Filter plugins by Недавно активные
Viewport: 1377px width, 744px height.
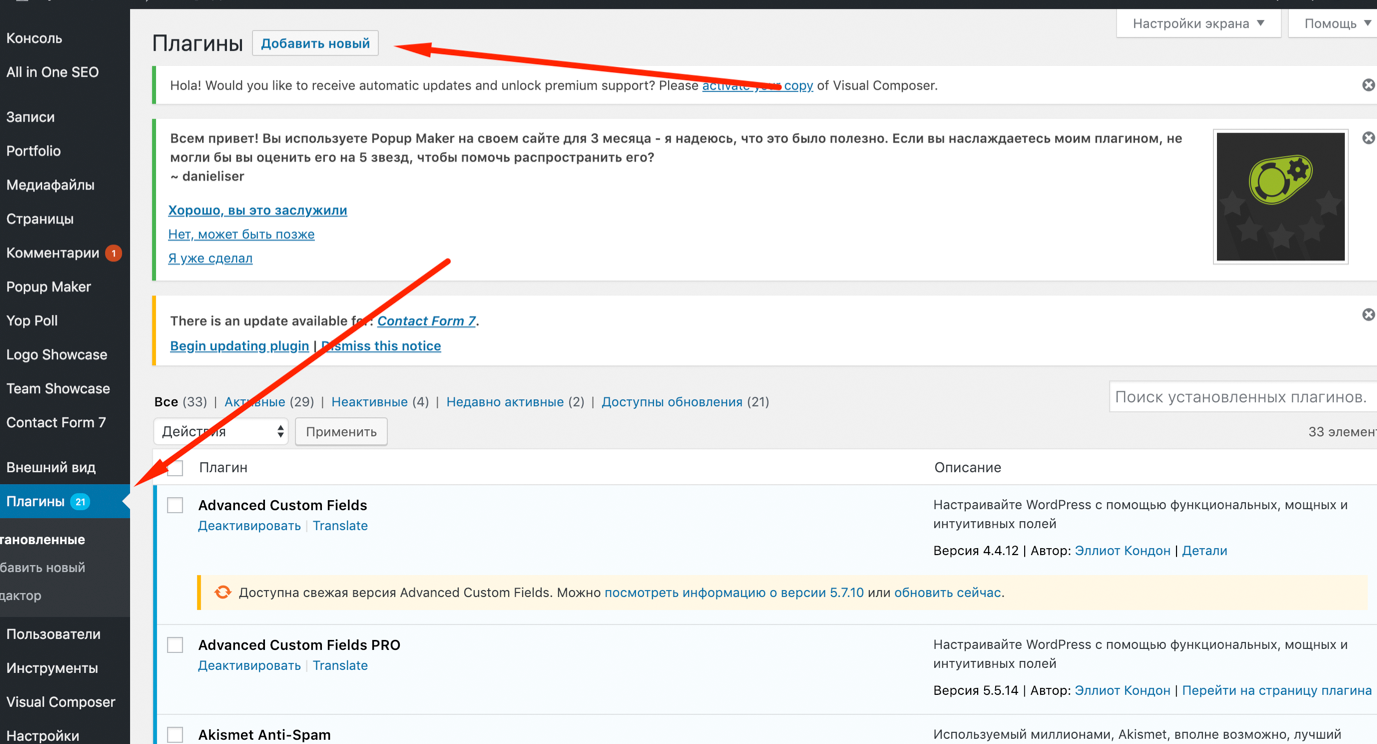point(505,402)
